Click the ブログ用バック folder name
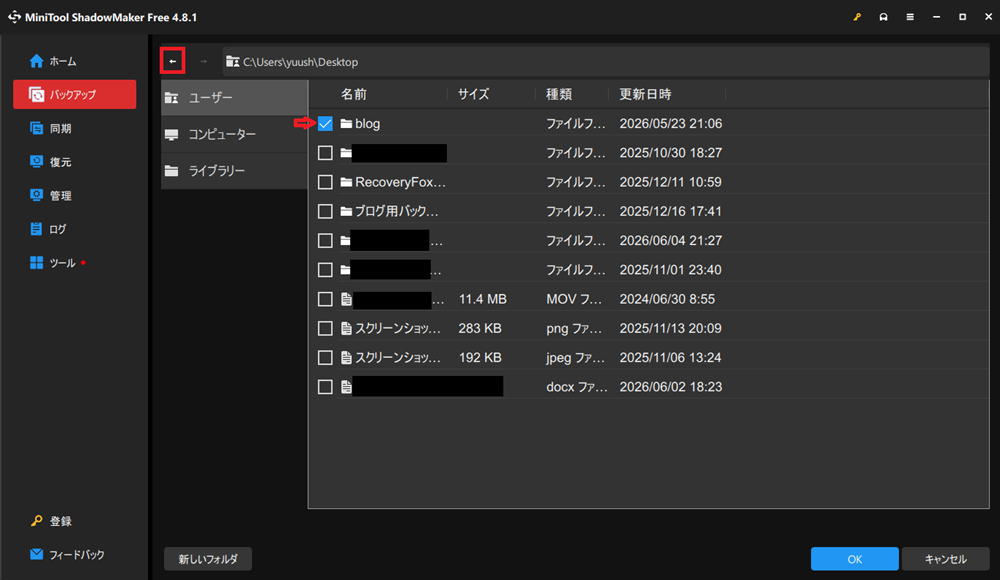This screenshot has height=580, width=1000. coord(397,211)
